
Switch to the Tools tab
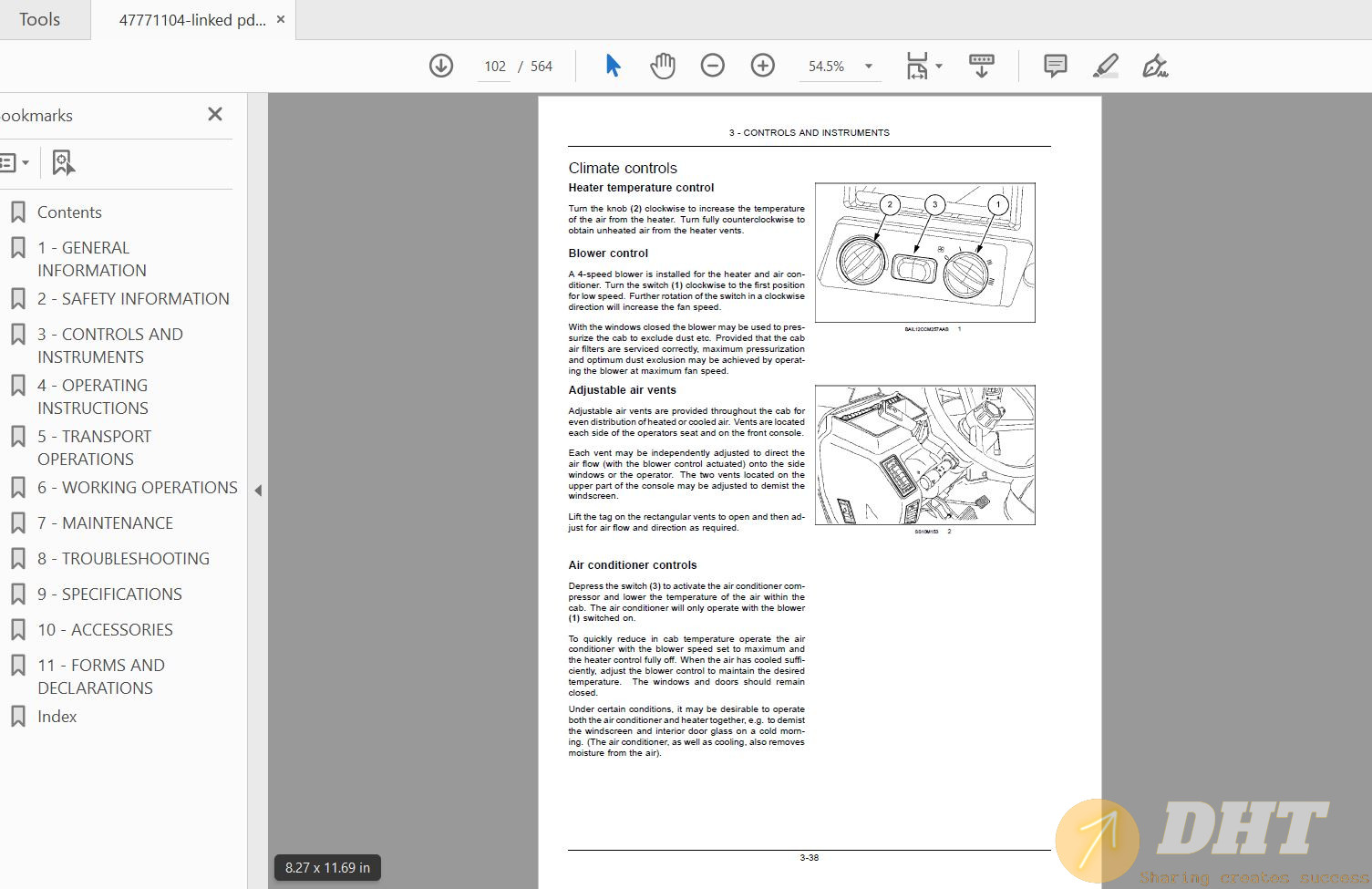[x=40, y=19]
